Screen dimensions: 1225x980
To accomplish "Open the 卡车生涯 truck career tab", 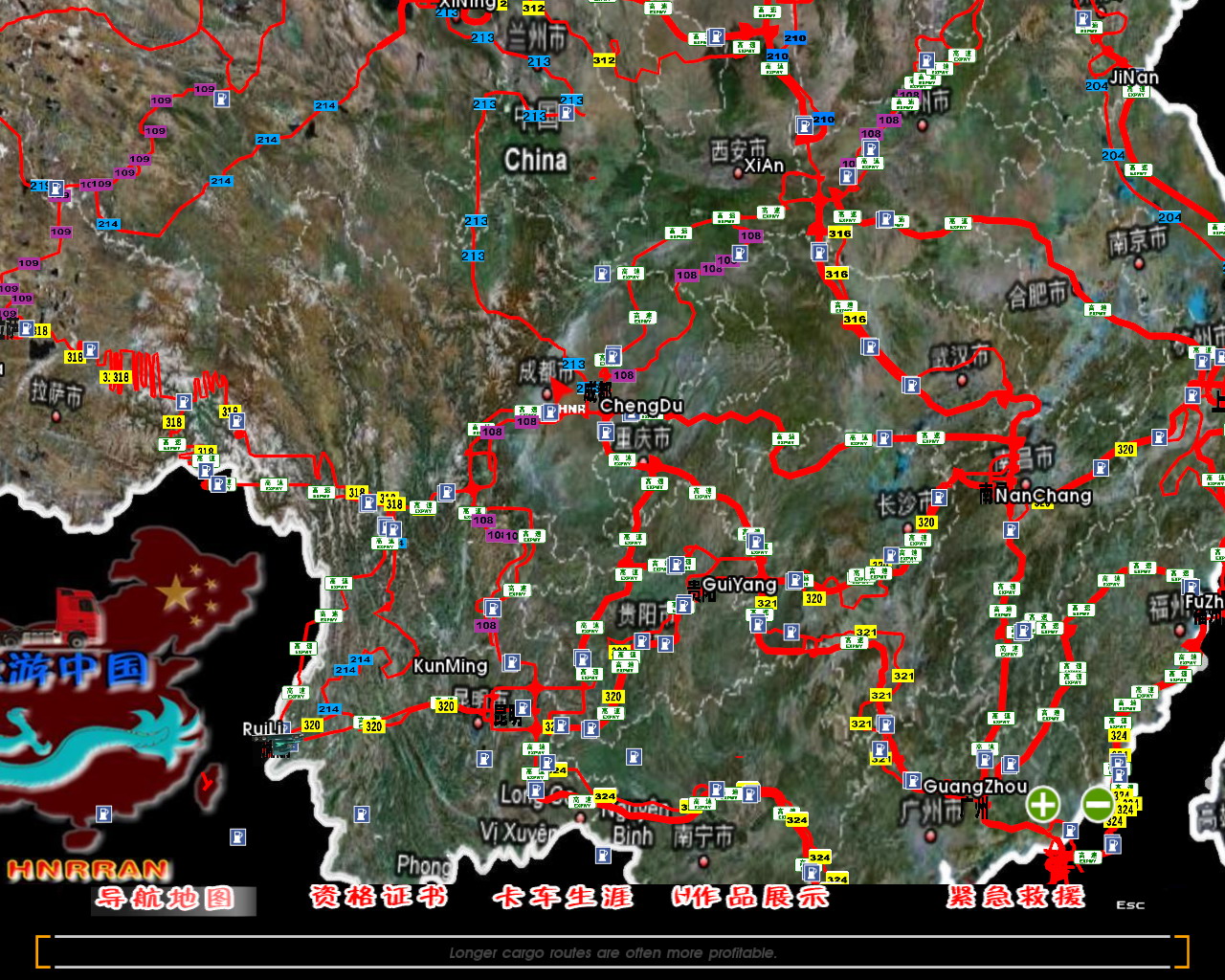I will point(563,897).
